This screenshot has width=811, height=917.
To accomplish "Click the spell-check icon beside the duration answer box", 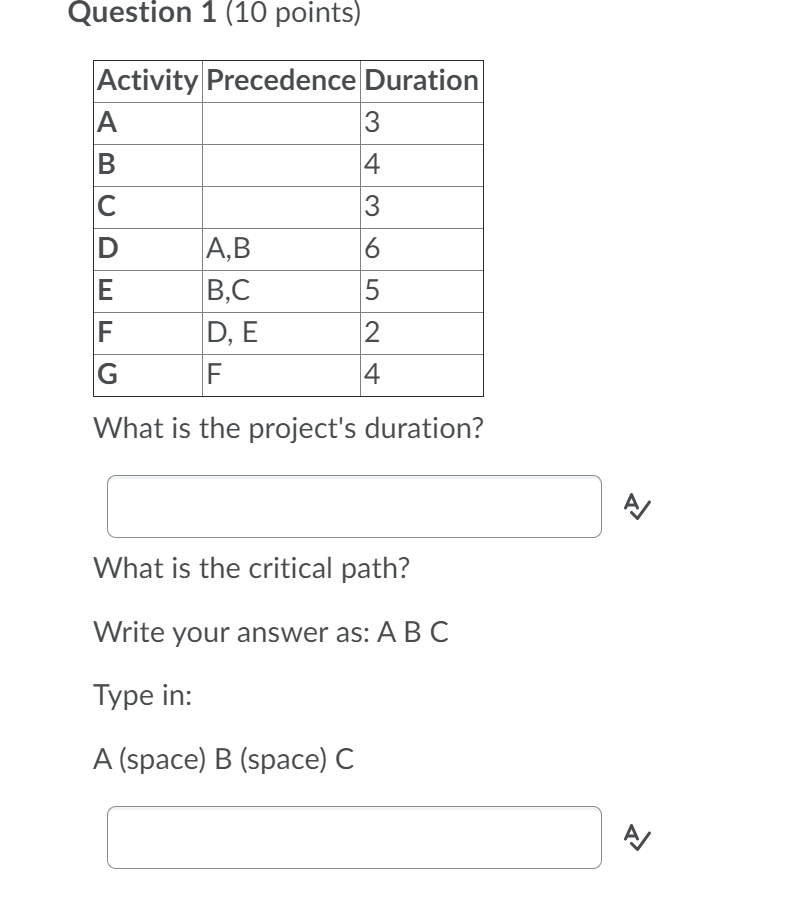I will 637,505.
